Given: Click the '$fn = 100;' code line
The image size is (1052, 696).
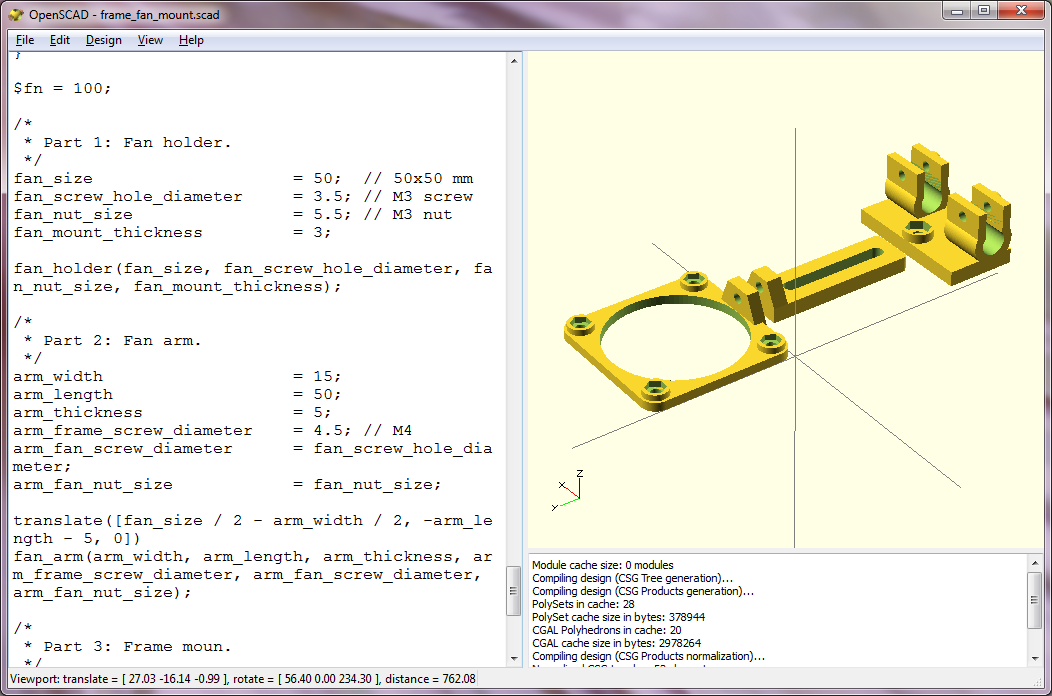Looking at the screenshot, I should tap(62, 89).
